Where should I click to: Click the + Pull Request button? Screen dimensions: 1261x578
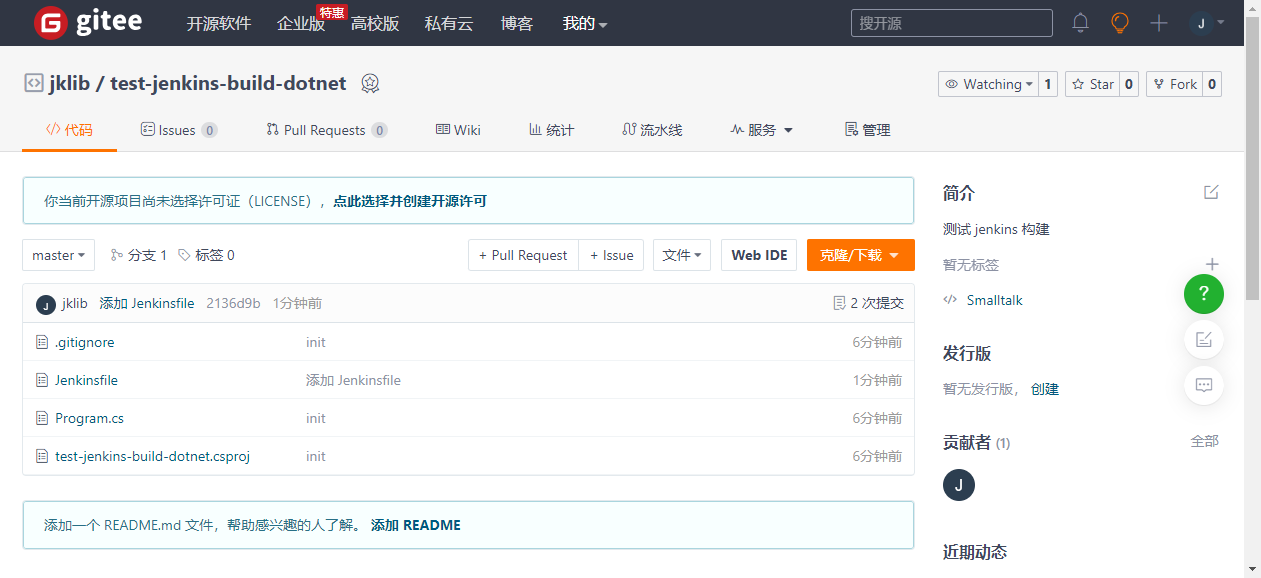[523, 255]
